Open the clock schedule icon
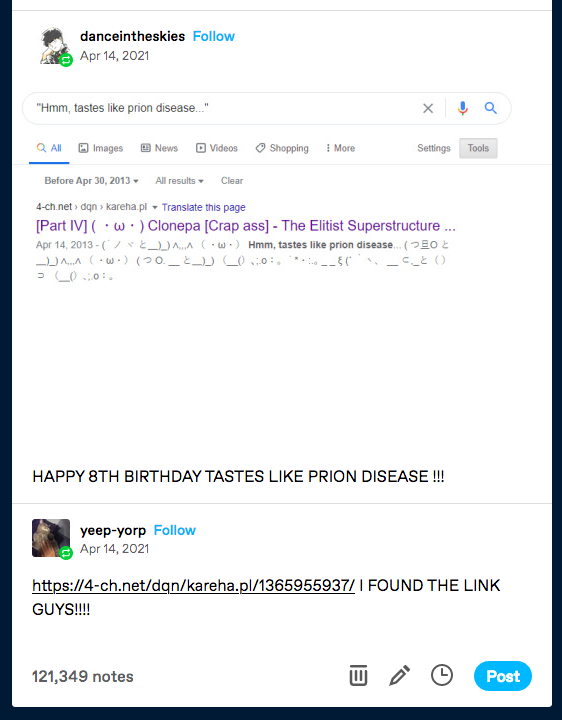This screenshot has height=720, width=562. (442, 675)
